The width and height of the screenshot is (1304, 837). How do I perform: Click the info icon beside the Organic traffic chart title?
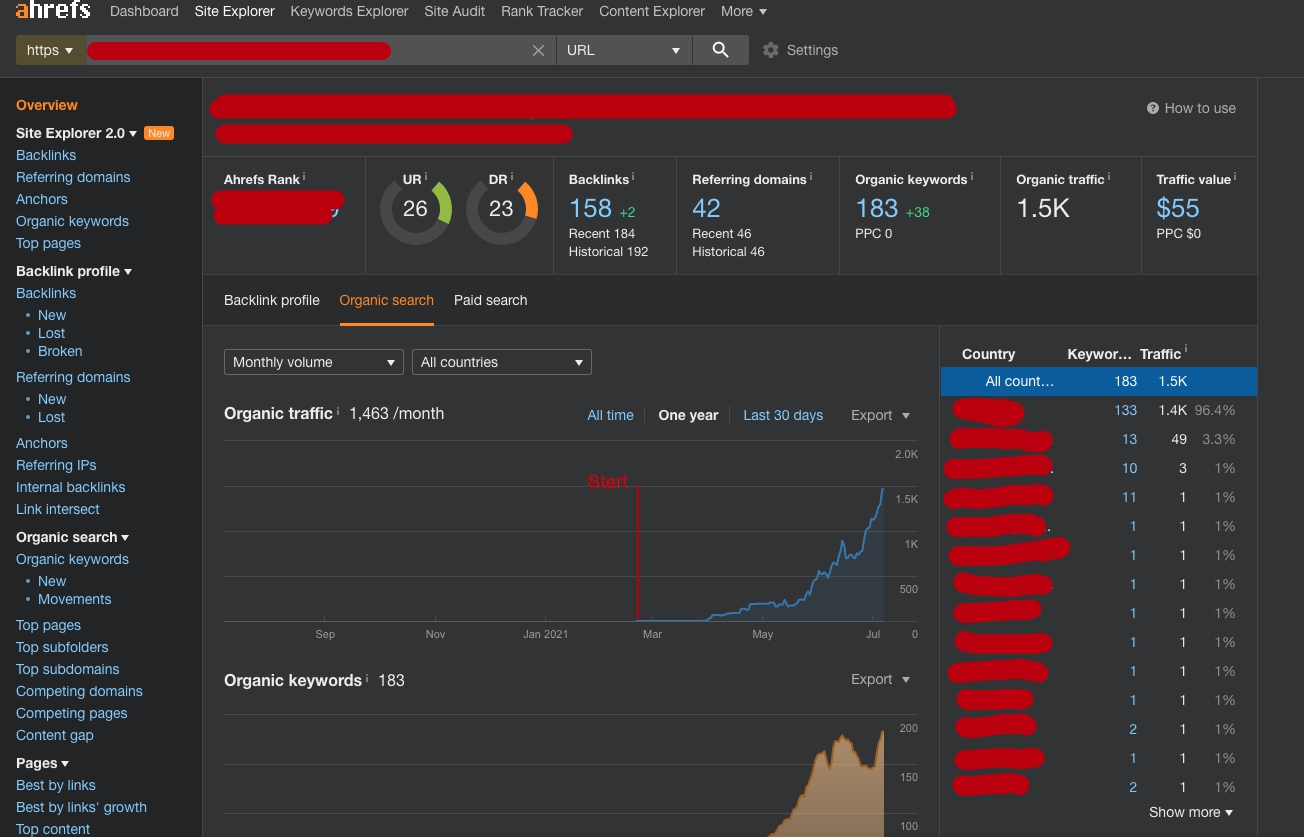(x=338, y=411)
